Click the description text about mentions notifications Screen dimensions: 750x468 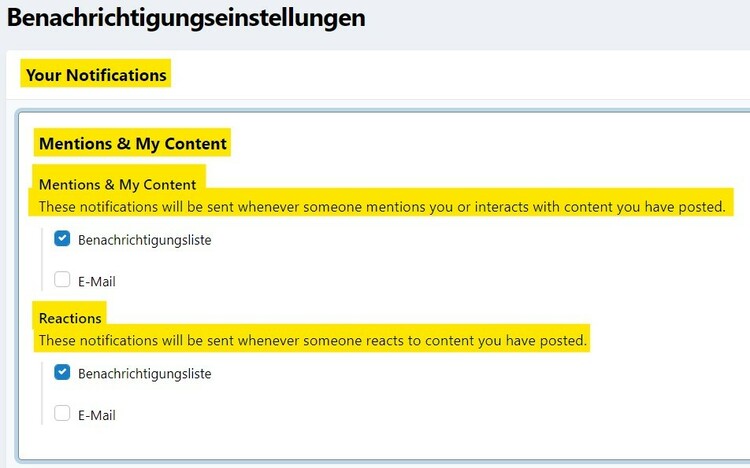[x=380, y=207]
